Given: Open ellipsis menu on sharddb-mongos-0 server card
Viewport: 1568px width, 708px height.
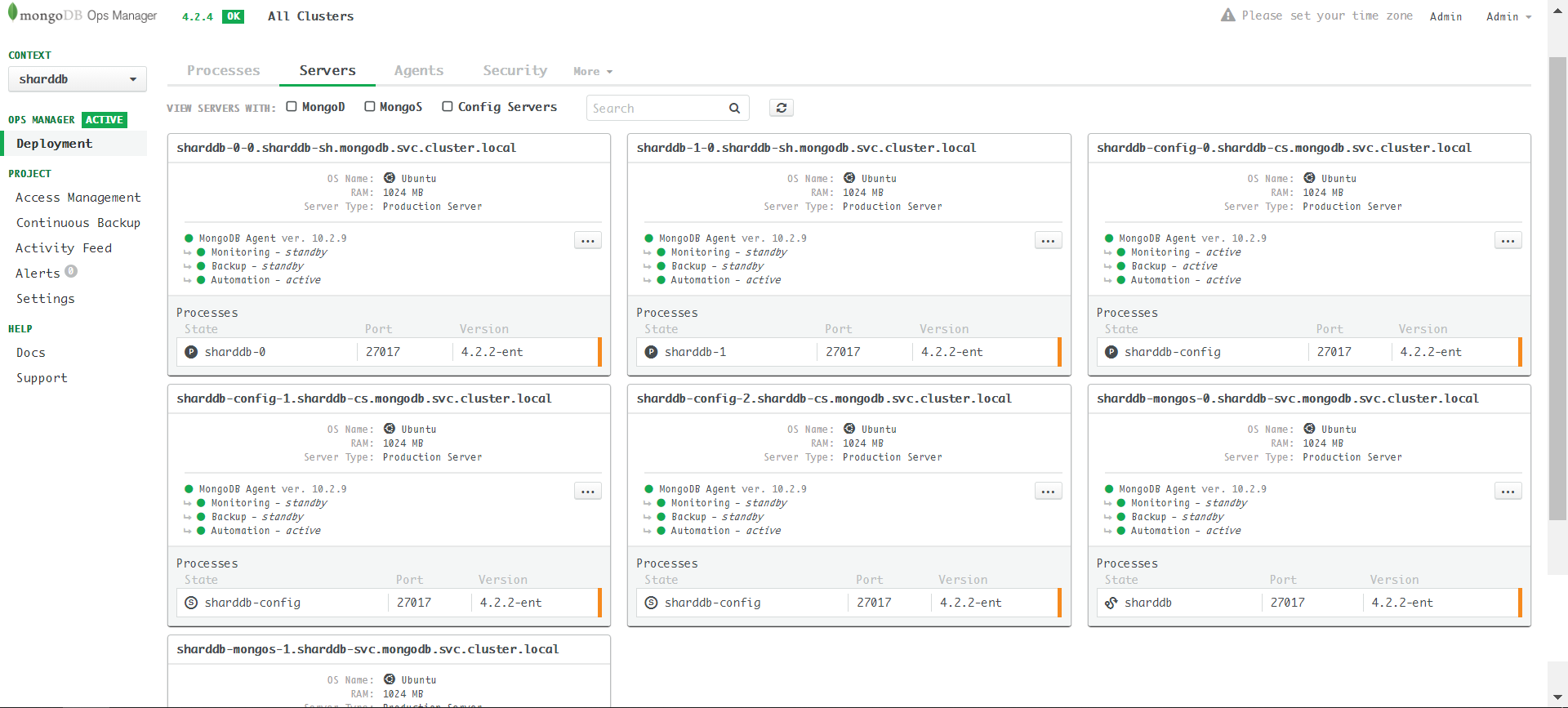Looking at the screenshot, I should point(1508,492).
